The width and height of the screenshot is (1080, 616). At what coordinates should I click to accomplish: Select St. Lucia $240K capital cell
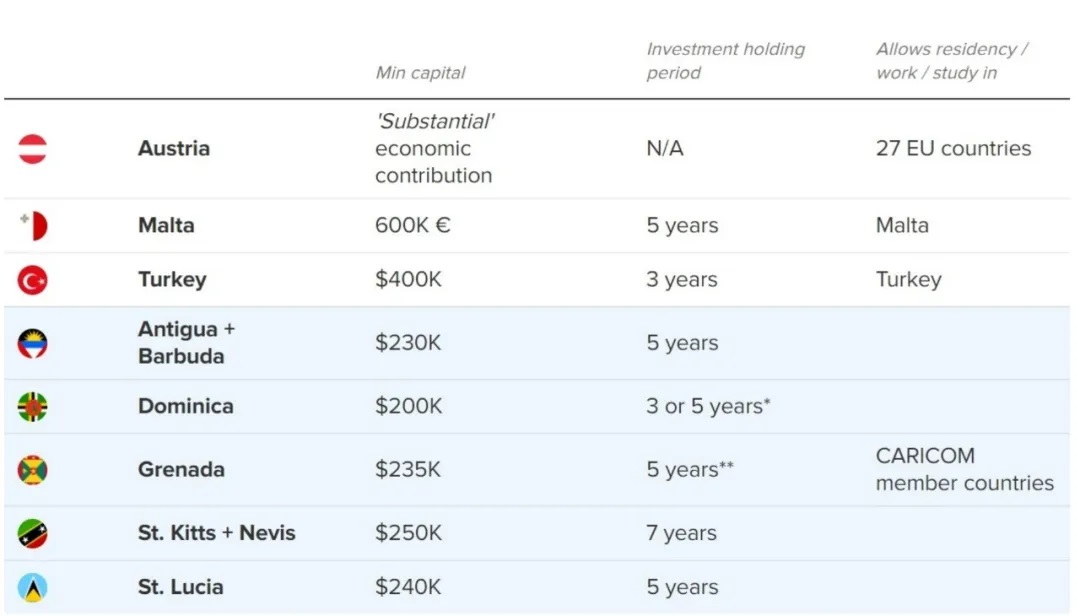408,587
